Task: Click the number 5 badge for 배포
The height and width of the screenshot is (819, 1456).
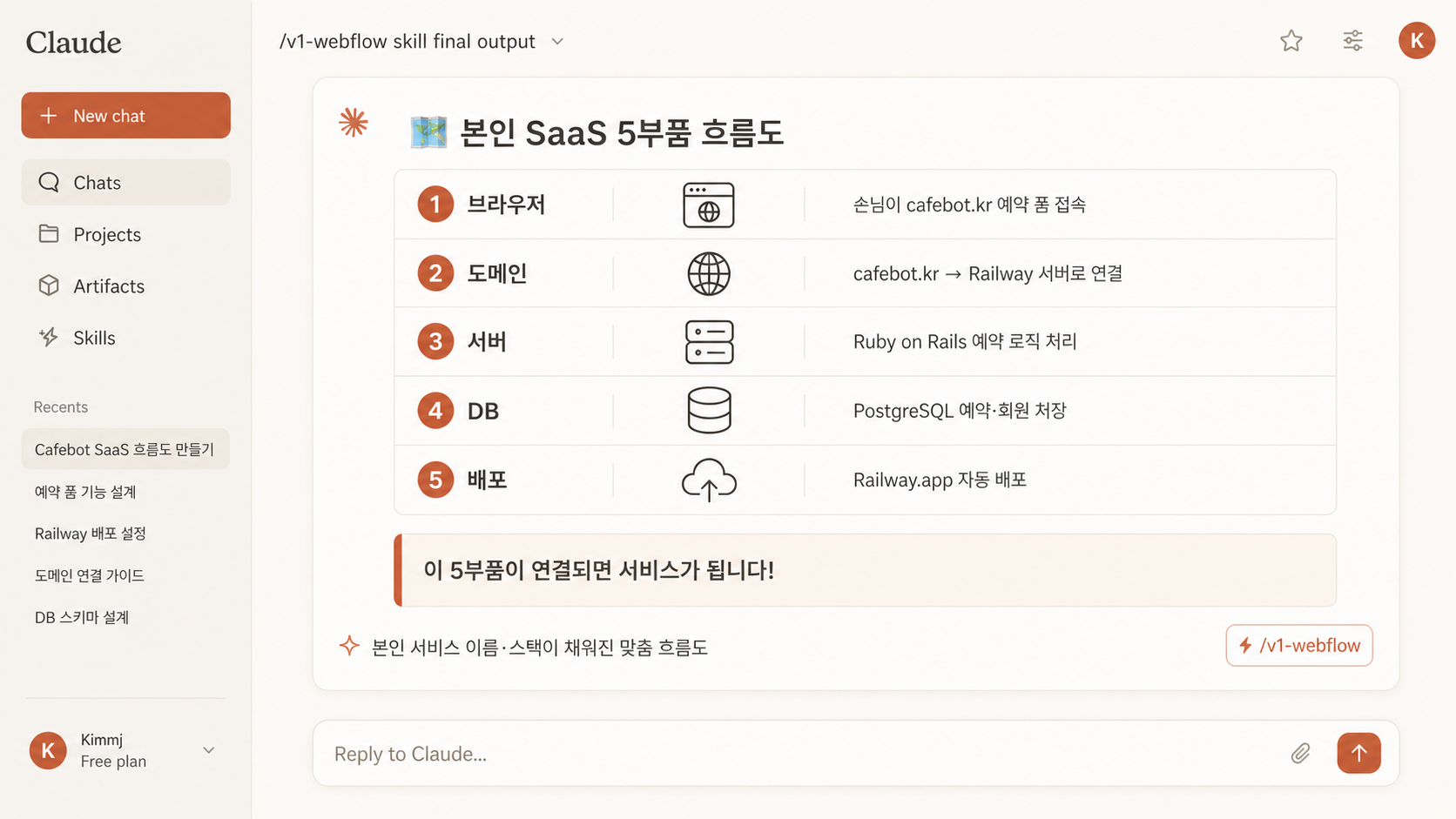Action: 435,480
